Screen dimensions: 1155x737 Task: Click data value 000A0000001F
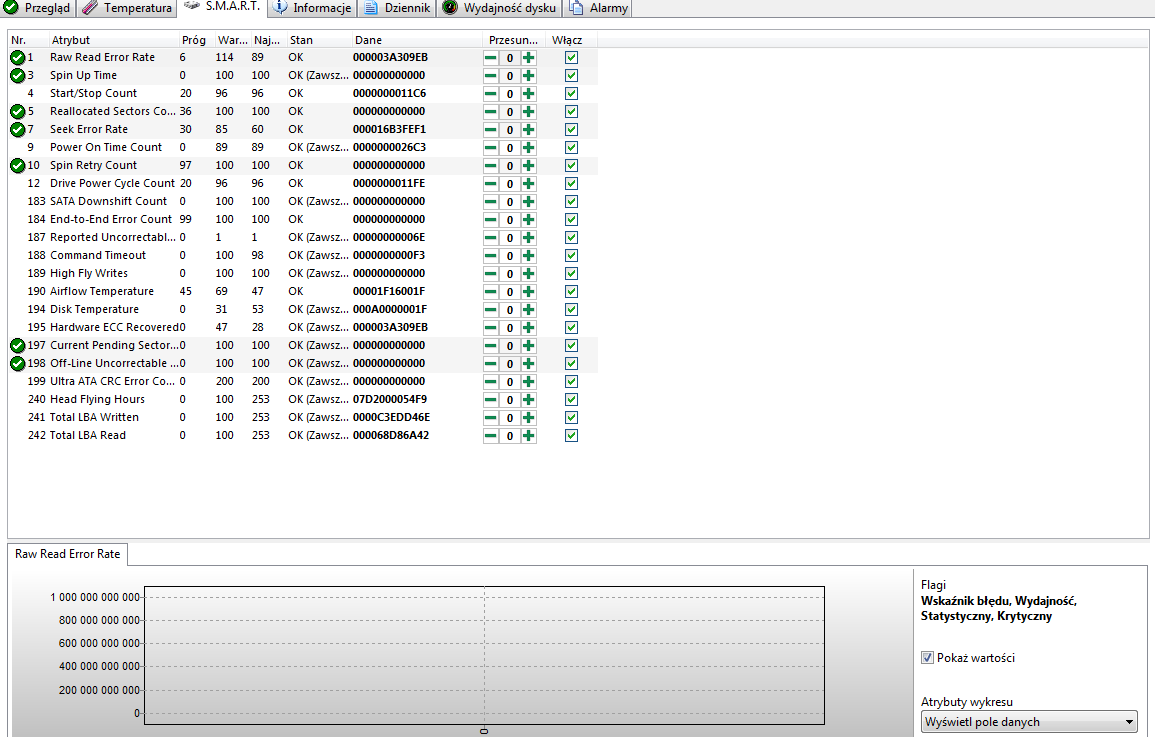pyautogui.click(x=390, y=309)
